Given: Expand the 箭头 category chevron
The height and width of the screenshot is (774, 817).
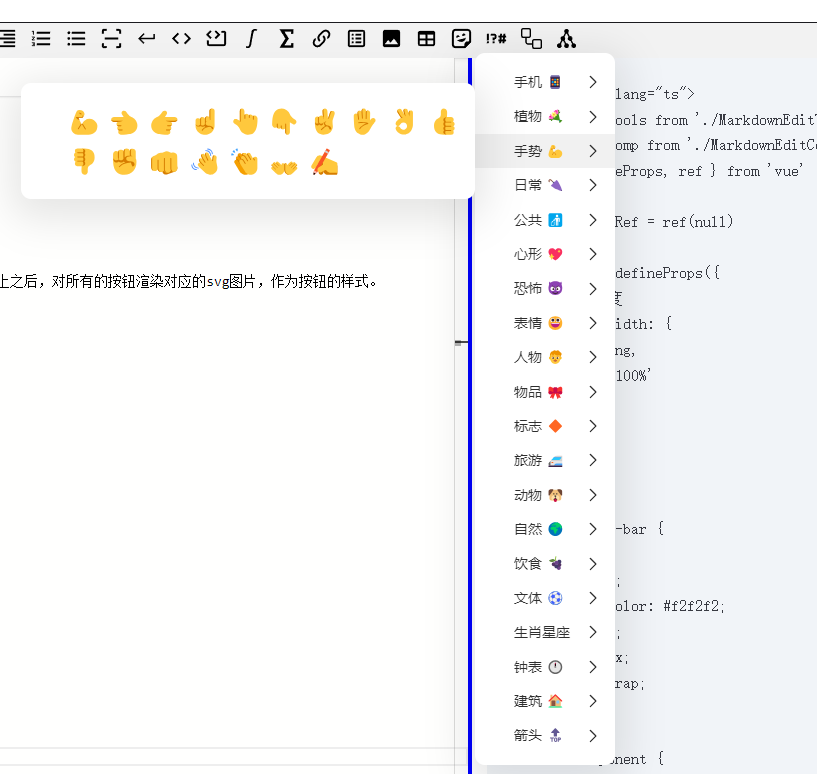Looking at the screenshot, I should (593, 735).
